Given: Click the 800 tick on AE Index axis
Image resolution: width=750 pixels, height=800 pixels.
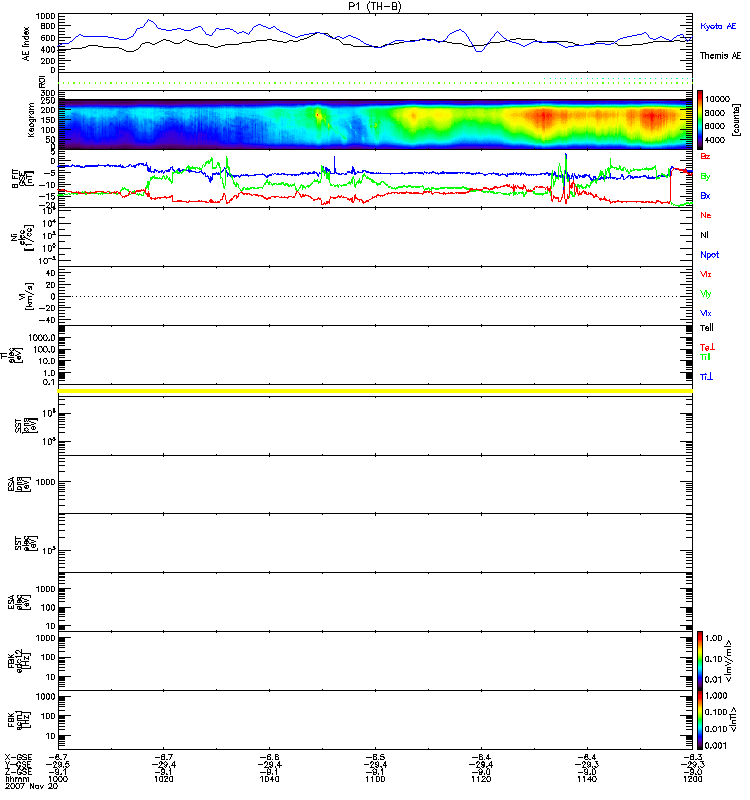Looking at the screenshot, I should click(46, 27).
